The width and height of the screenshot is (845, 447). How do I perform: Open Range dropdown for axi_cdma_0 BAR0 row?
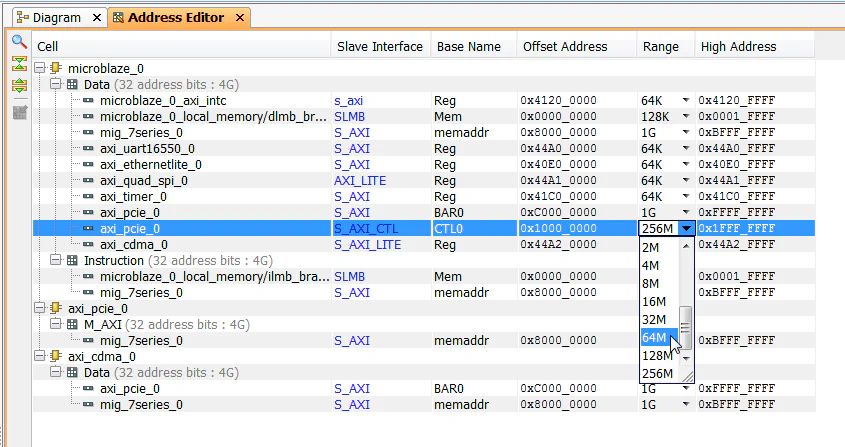685,388
